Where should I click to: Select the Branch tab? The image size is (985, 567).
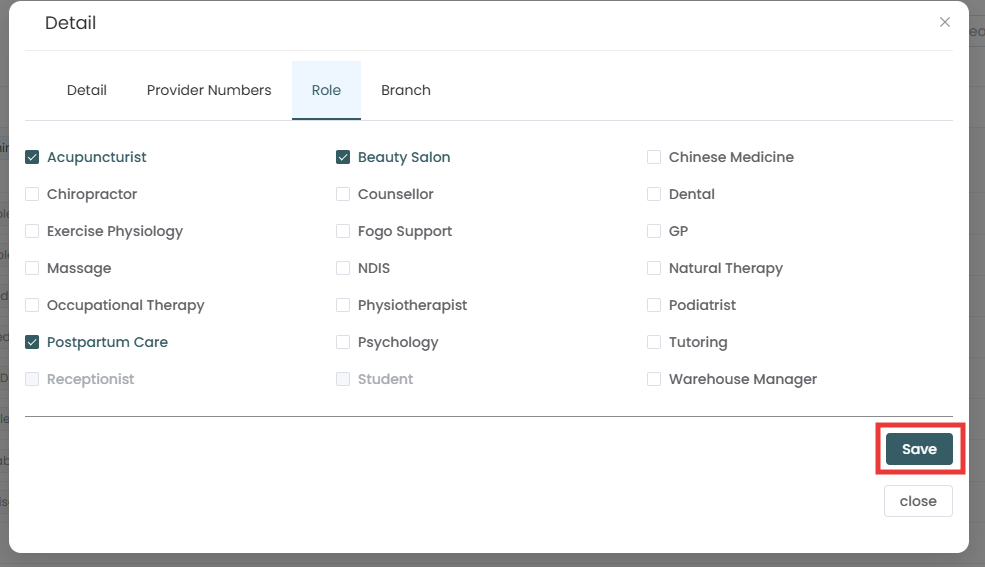[405, 90]
